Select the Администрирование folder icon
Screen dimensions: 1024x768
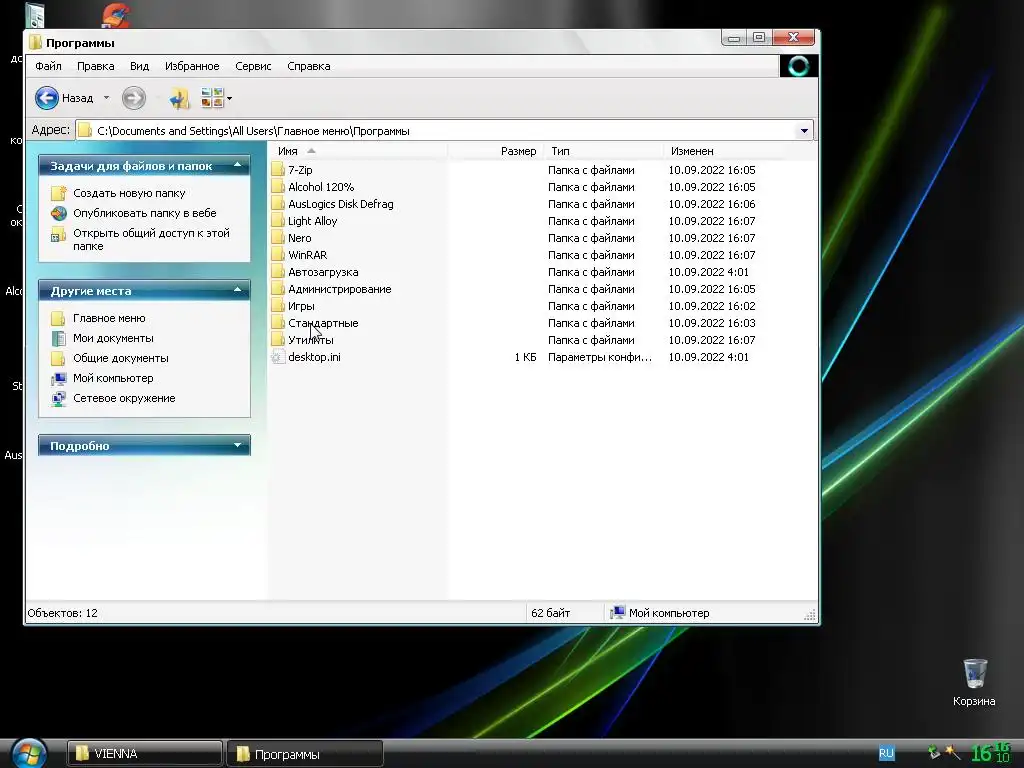click(278, 289)
